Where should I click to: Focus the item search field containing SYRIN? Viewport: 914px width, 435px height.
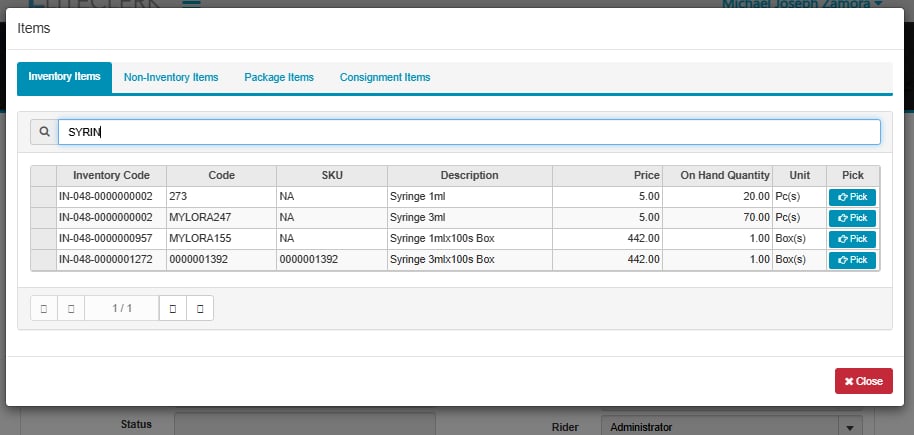coord(469,132)
